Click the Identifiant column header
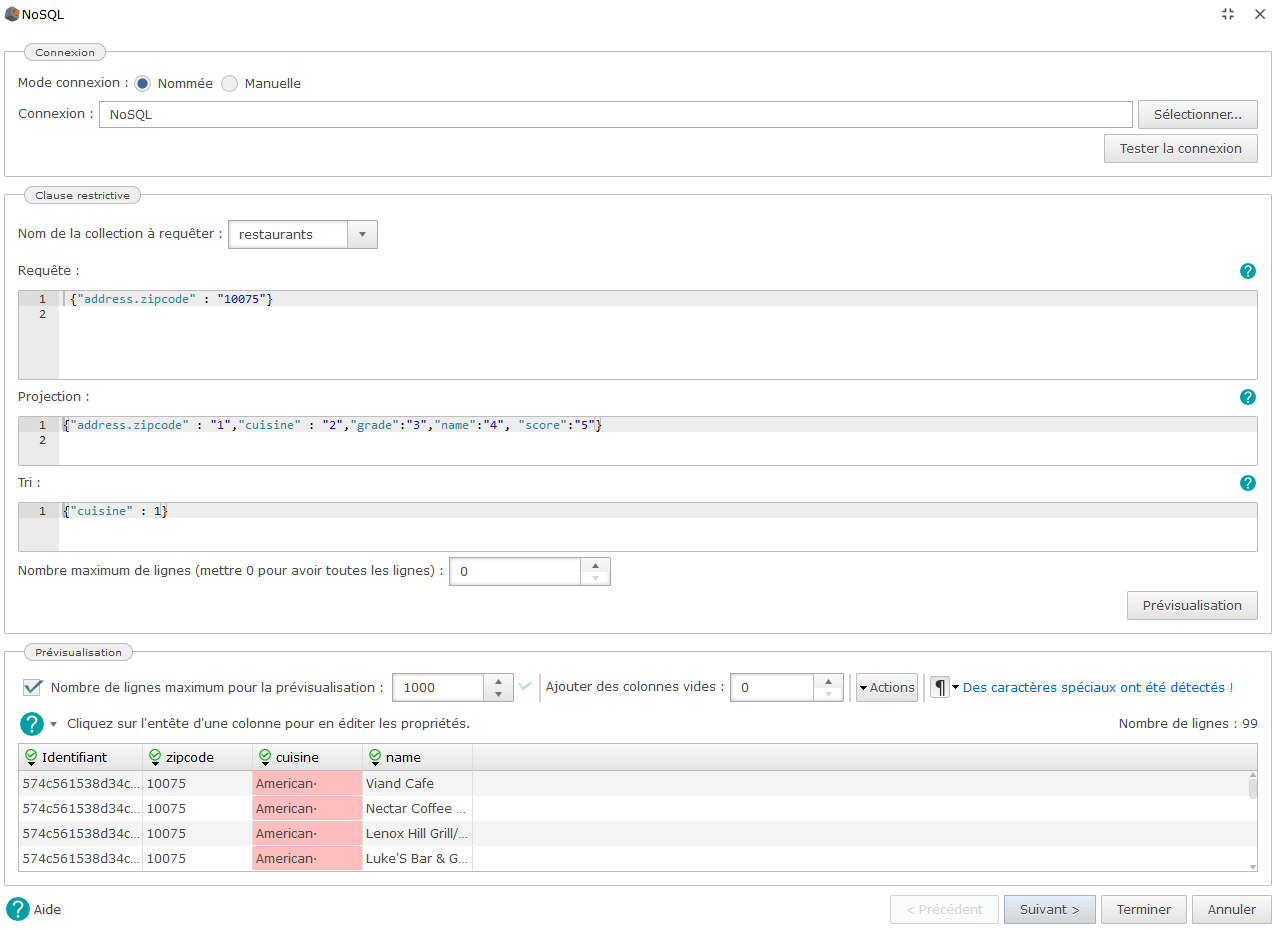Screen dimensions: 1280x930 click(80, 757)
